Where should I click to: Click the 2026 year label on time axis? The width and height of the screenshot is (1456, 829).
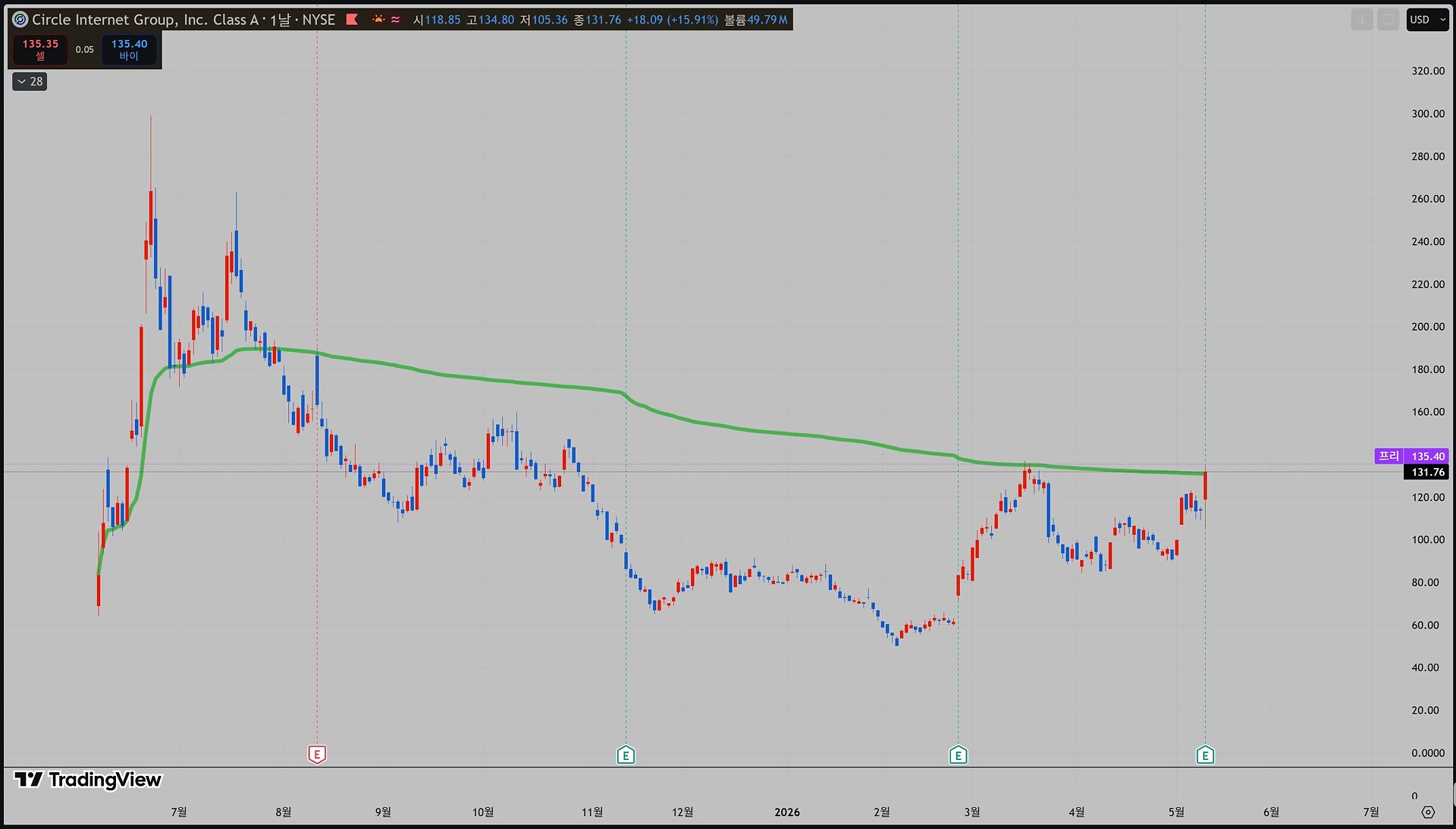787,812
